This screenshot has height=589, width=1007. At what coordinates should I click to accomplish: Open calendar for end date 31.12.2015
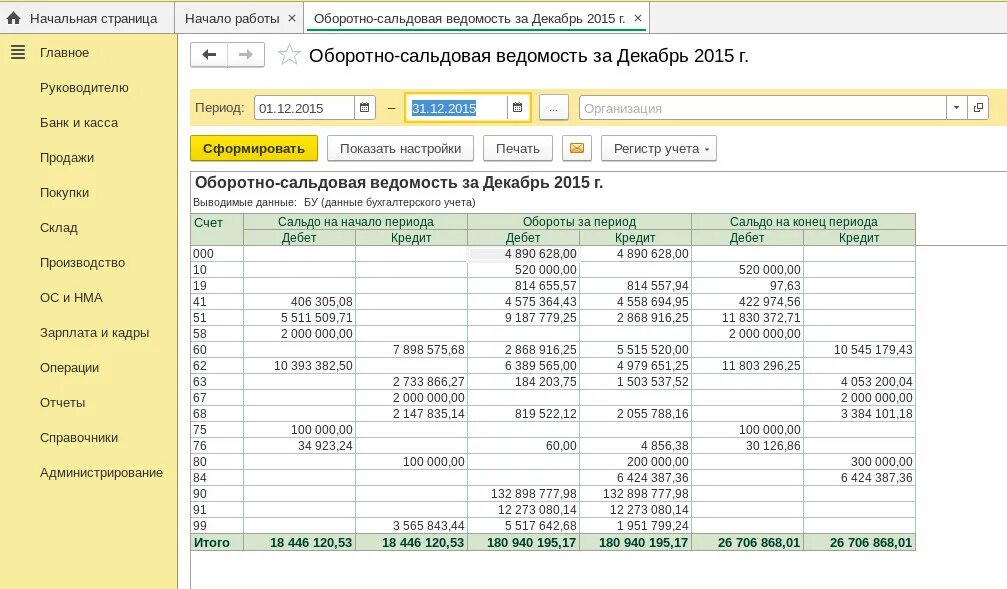(518, 108)
